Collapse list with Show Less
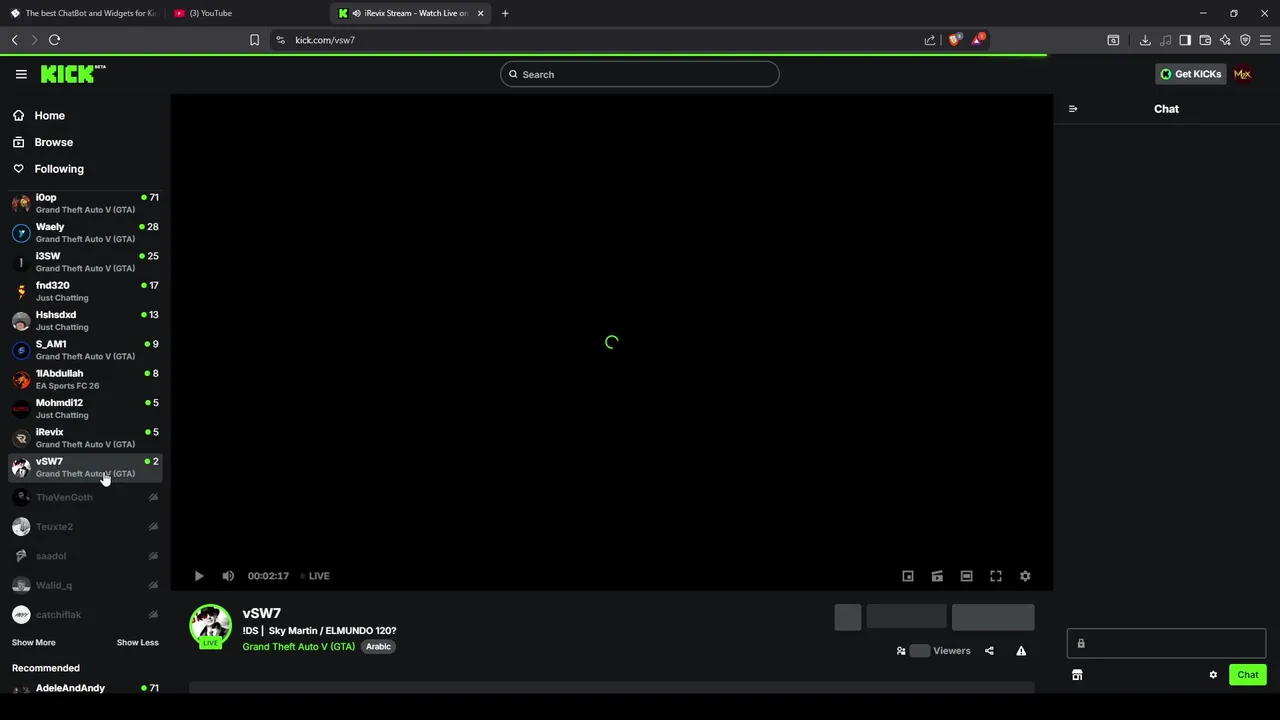The width and height of the screenshot is (1280, 720). click(x=137, y=642)
